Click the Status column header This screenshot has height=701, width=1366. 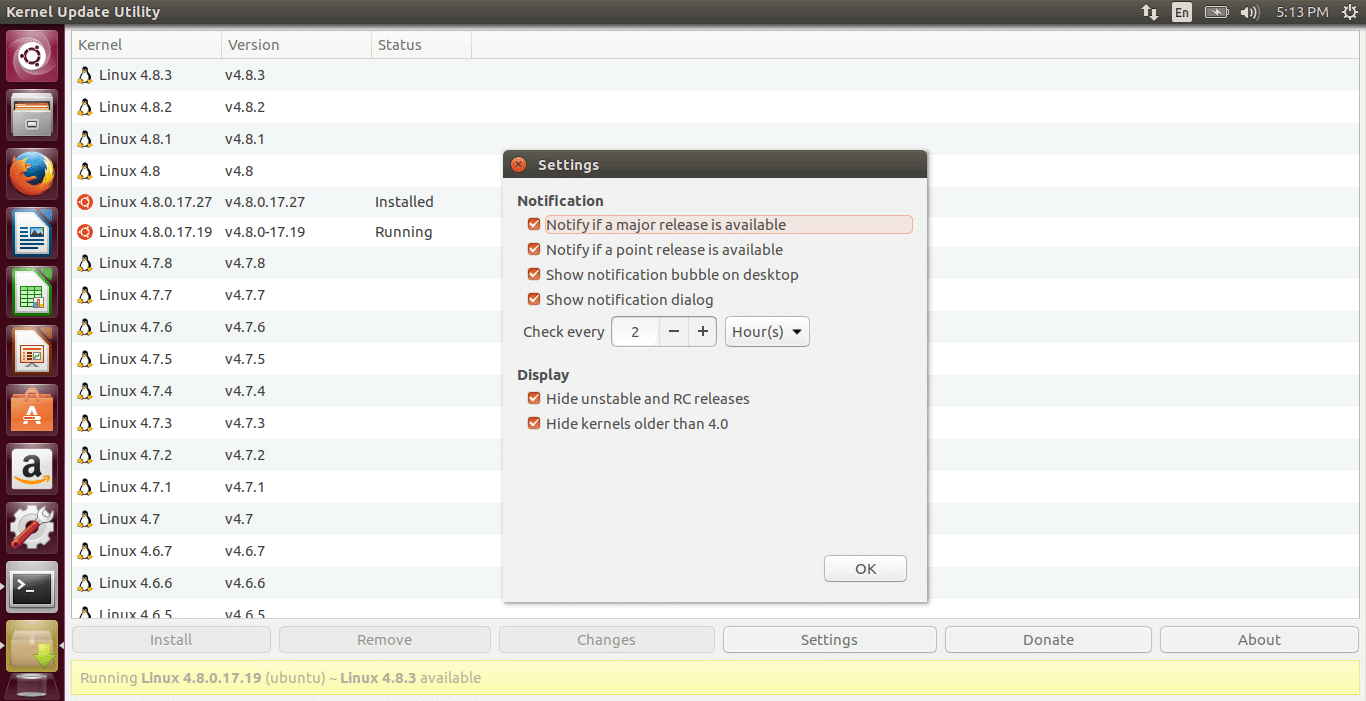[x=422, y=45]
